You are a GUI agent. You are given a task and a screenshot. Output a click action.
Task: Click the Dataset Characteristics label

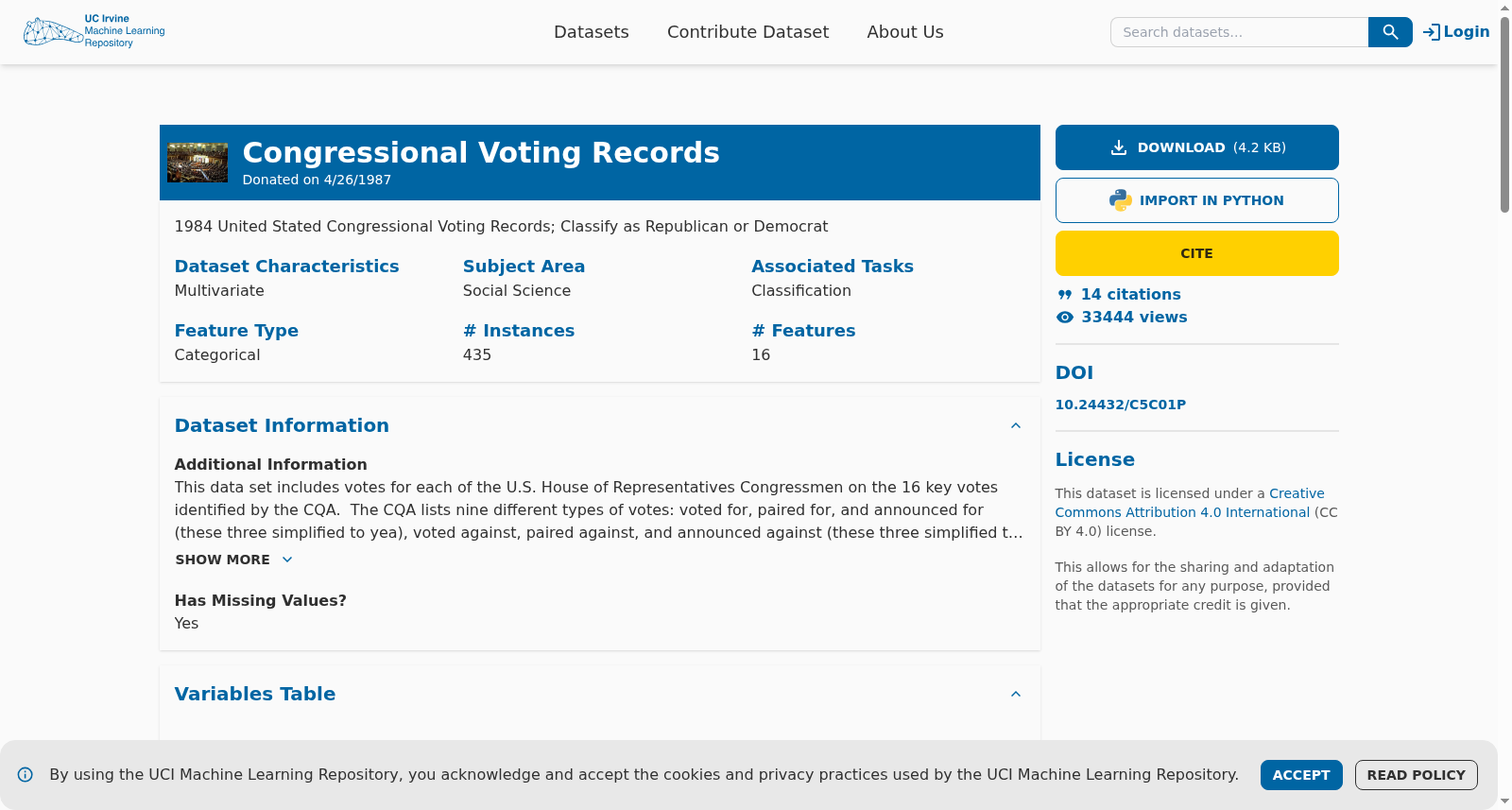click(x=286, y=267)
